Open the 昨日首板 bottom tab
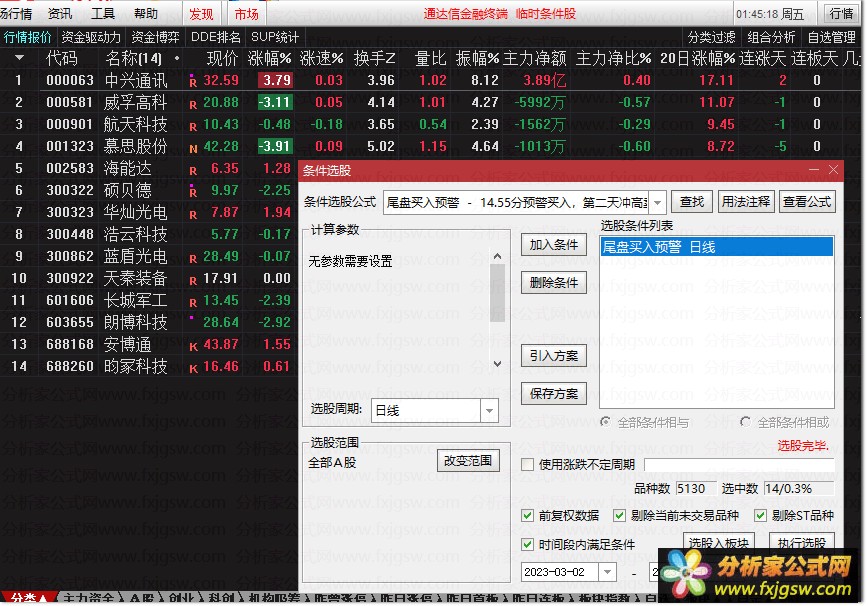The image size is (868, 606). 472,598
